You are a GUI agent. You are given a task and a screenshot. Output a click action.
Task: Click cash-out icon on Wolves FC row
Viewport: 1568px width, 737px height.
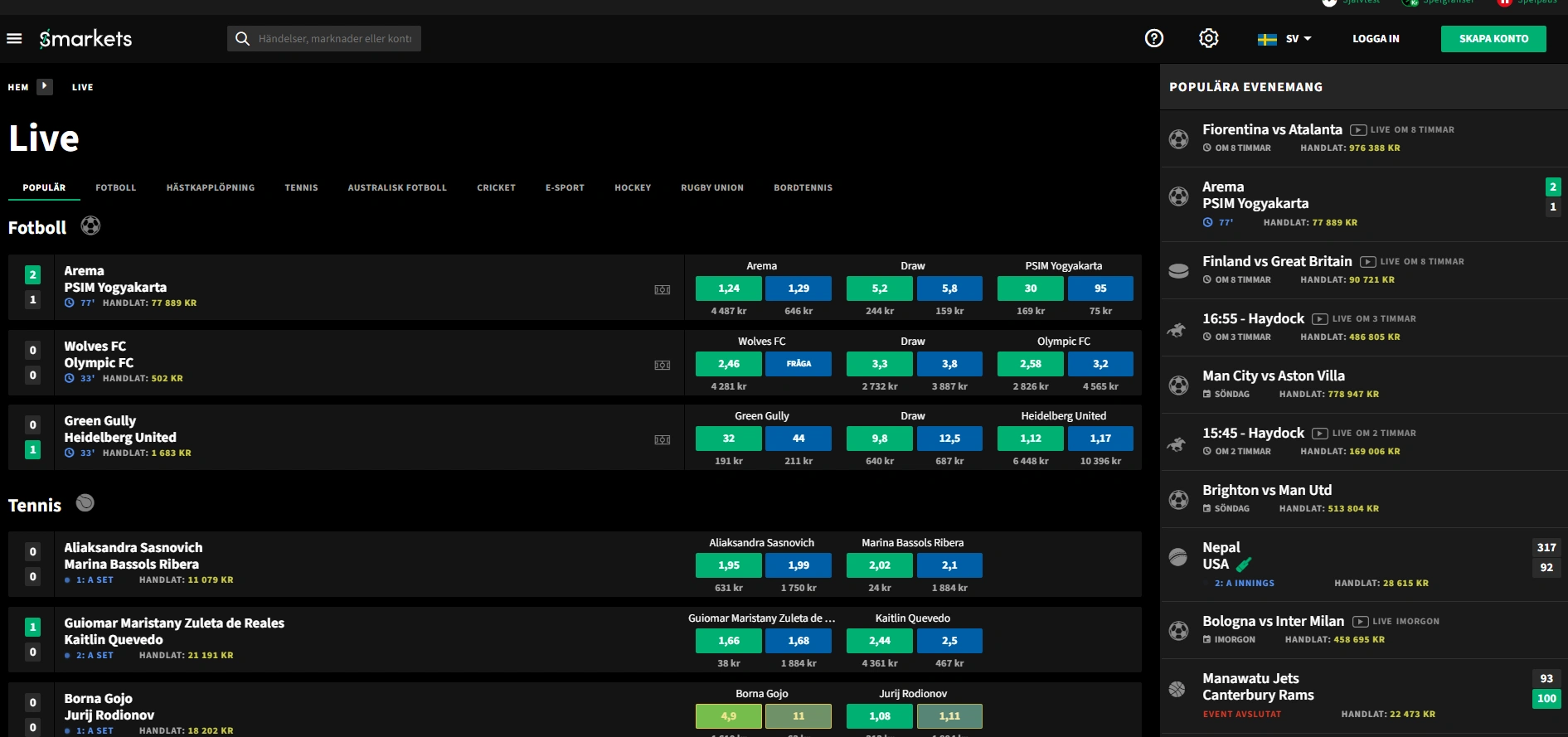tap(662, 365)
